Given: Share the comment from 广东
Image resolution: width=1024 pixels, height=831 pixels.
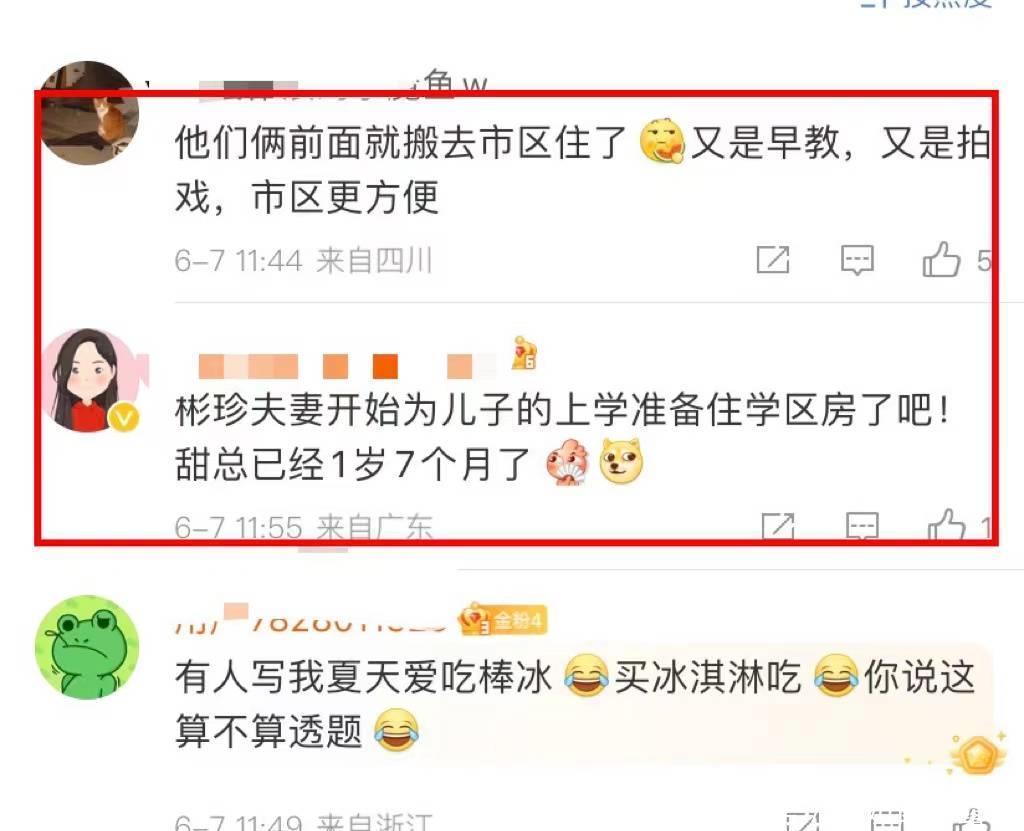Looking at the screenshot, I should (778, 527).
